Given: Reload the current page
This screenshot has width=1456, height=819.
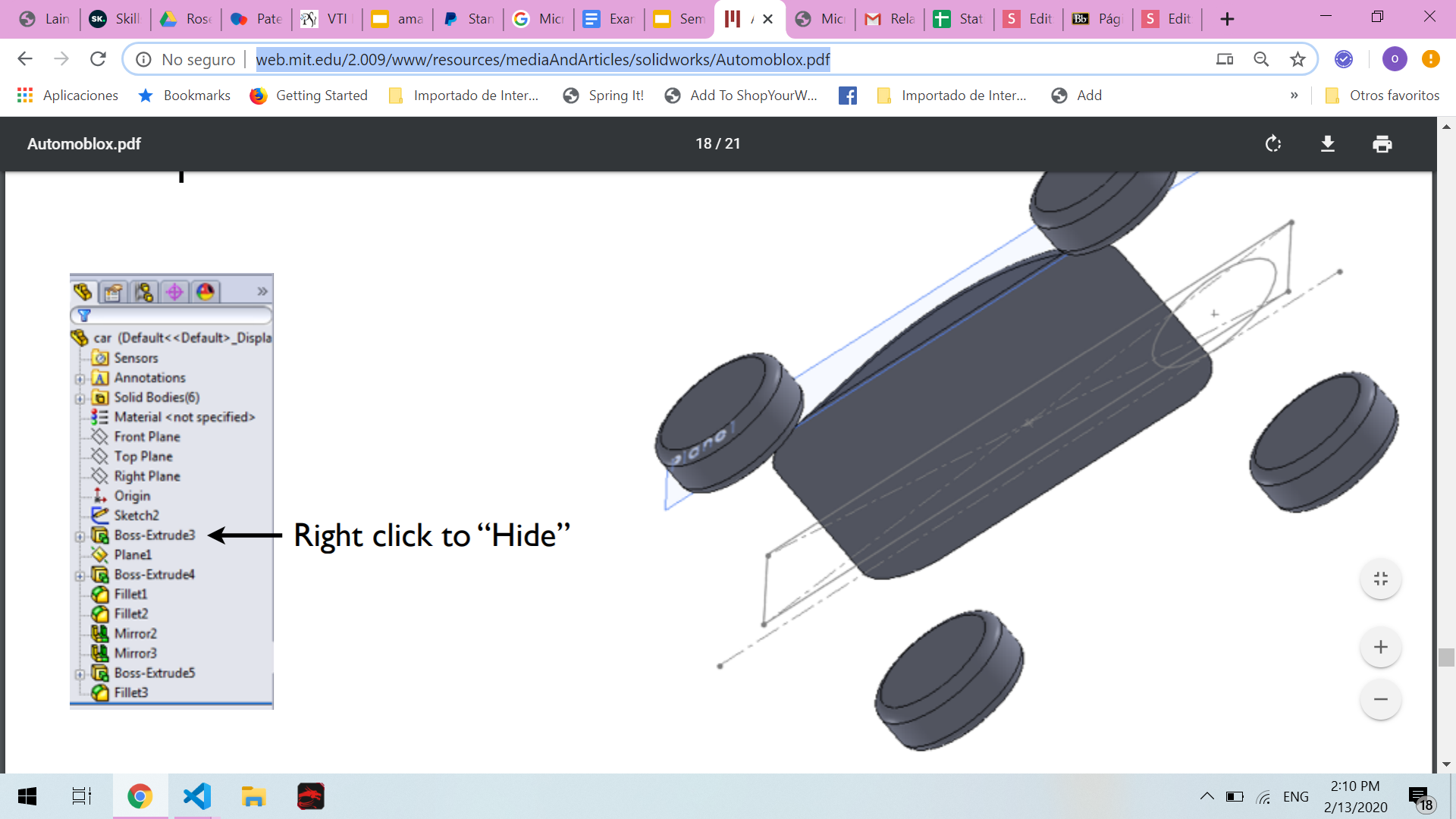Looking at the screenshot, I should (x=98, y=59).
